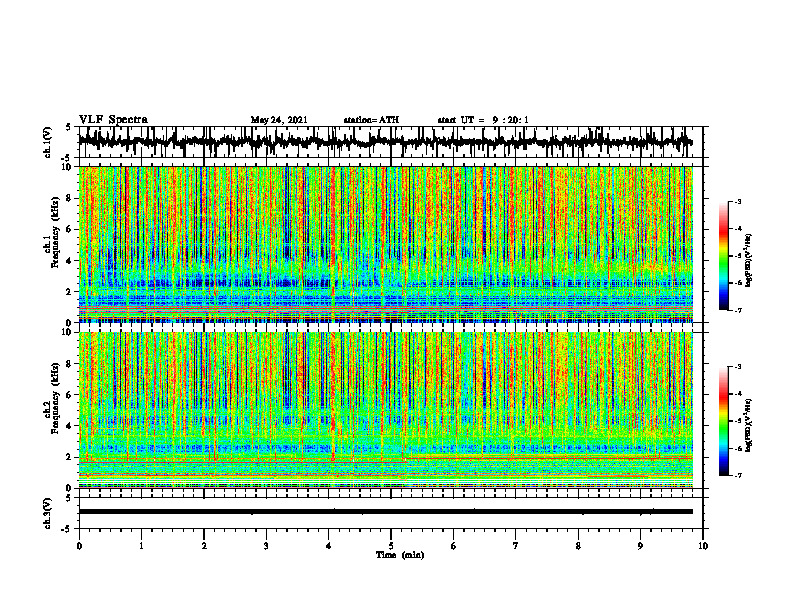Viewport: 792px width, 612px height.
Task: Click the time axis tick label "4"
Action: pos(329,546)
